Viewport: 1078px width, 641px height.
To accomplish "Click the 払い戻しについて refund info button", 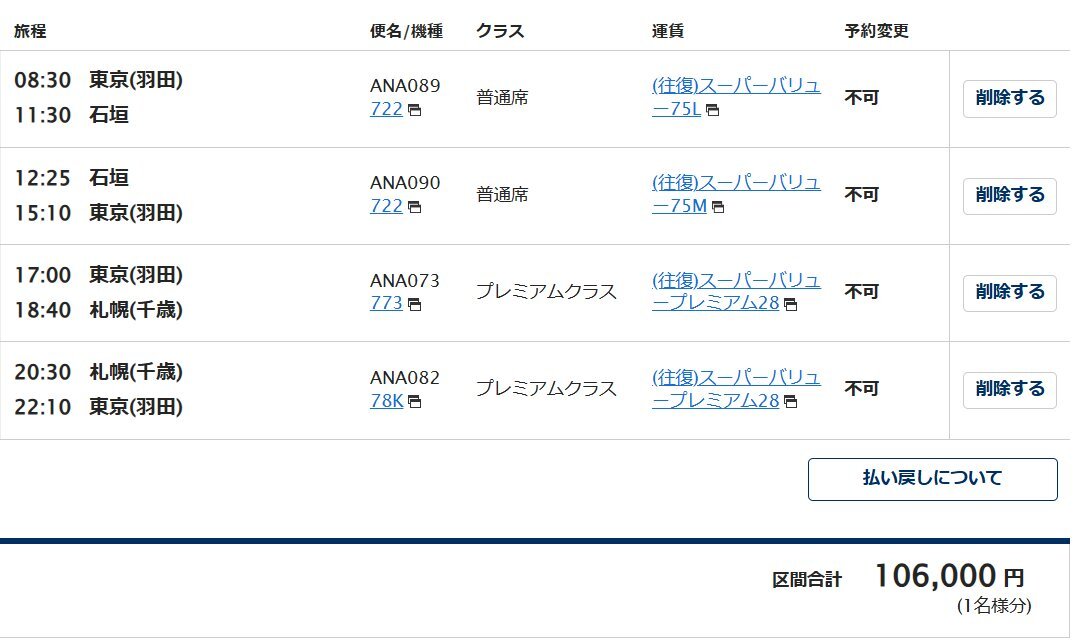I will point(933,479).
